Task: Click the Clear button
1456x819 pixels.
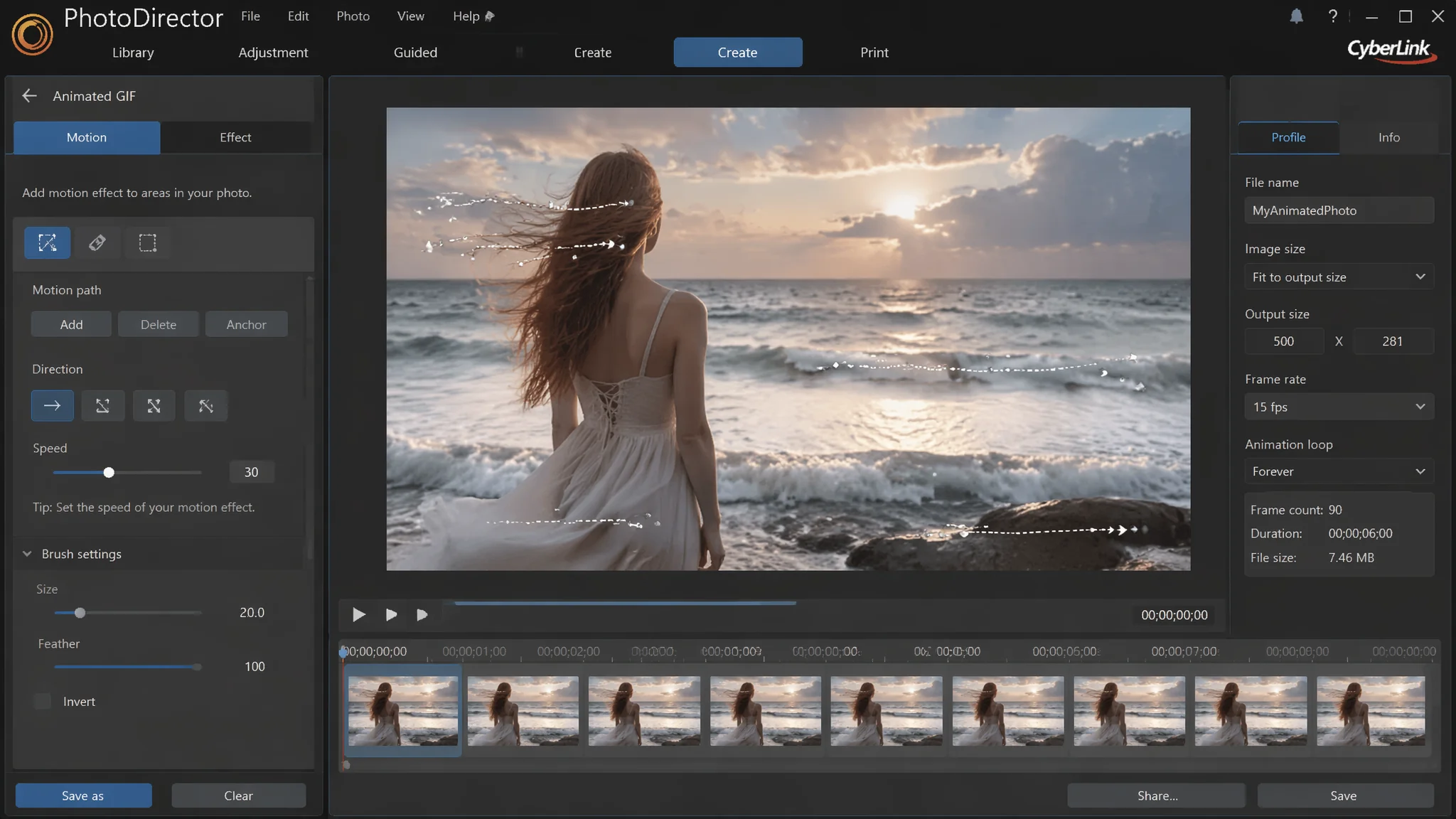Action: coord(238,796)
